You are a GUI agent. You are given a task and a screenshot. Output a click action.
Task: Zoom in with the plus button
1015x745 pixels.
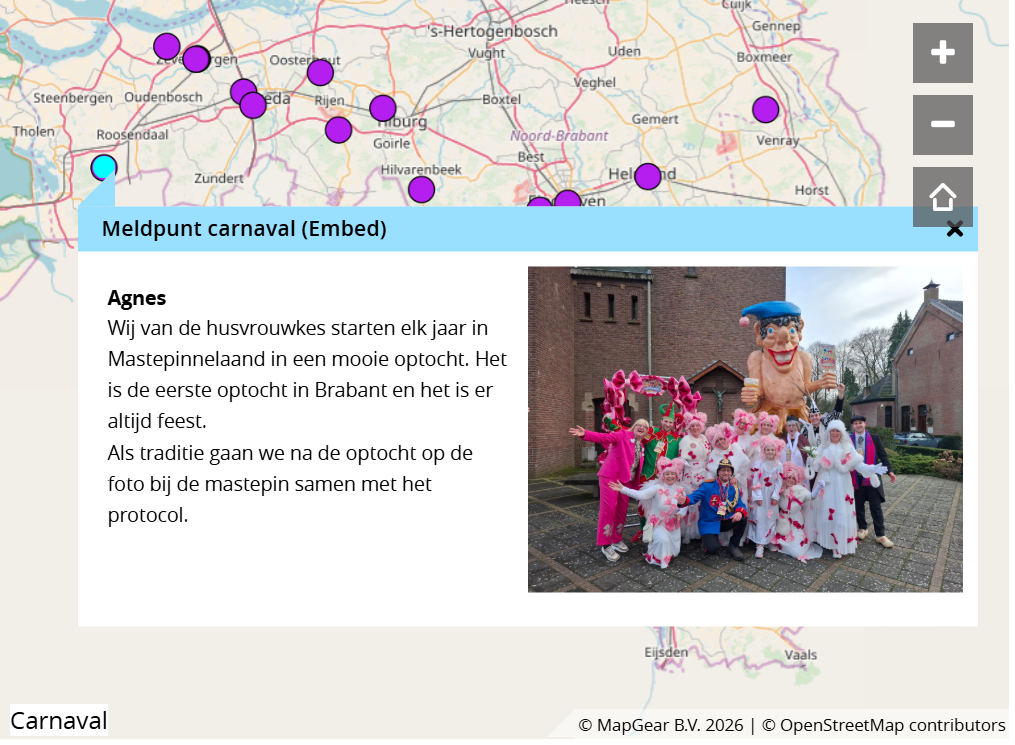click(942, 53)
